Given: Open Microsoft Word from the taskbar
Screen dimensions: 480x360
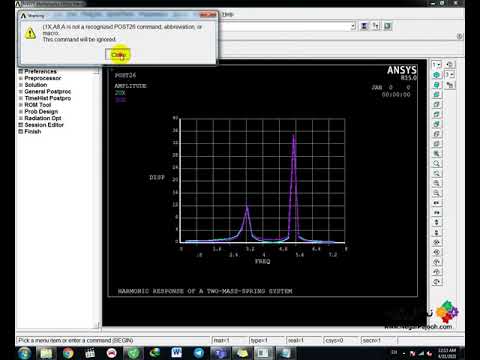Looking at the screenshot, I should (x=177, y=353).
